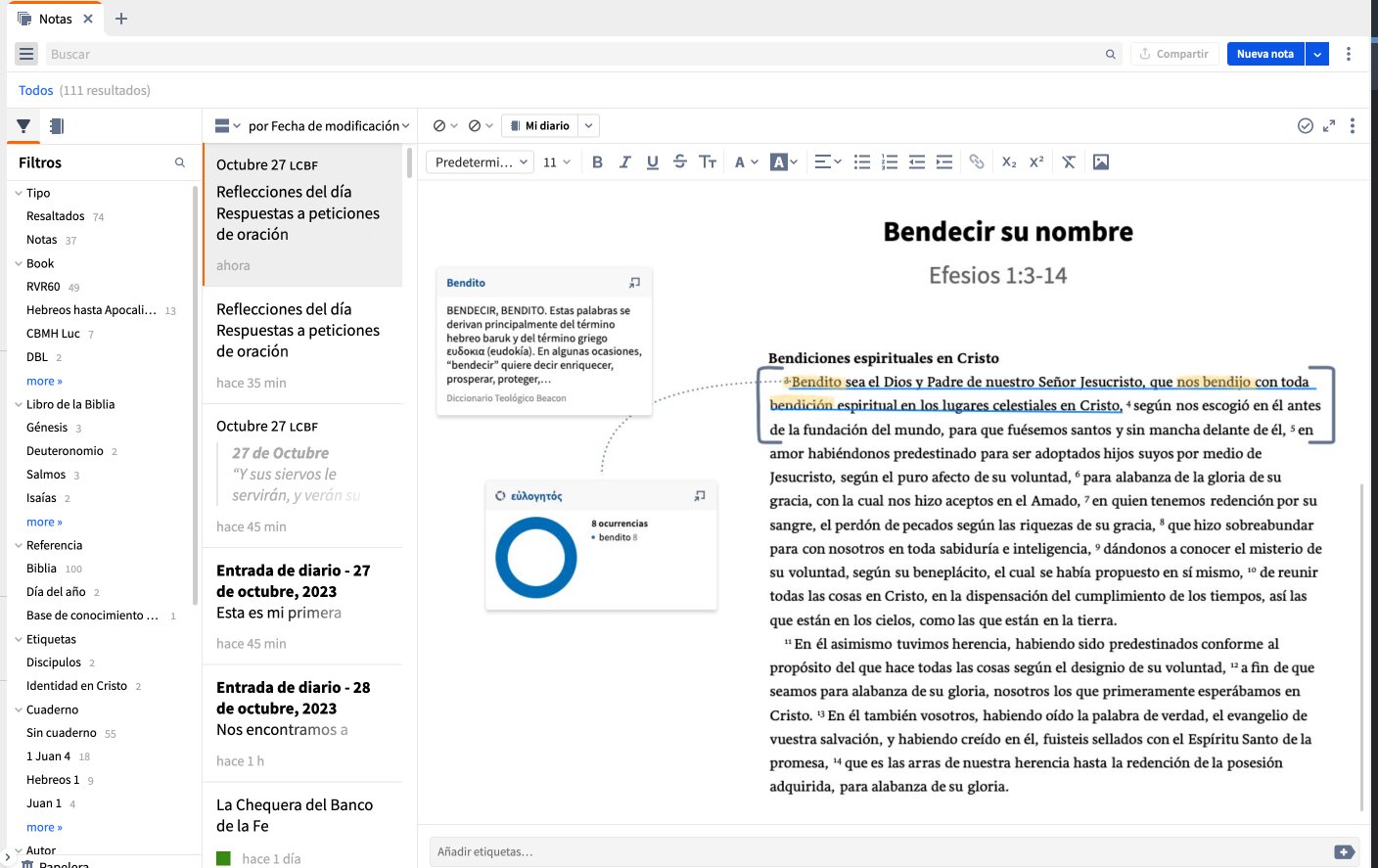The height and width of the screenshot is (868, 1378).
Task: Open the por Fecha de modificación sort dropdown
Action: (329, 125)
